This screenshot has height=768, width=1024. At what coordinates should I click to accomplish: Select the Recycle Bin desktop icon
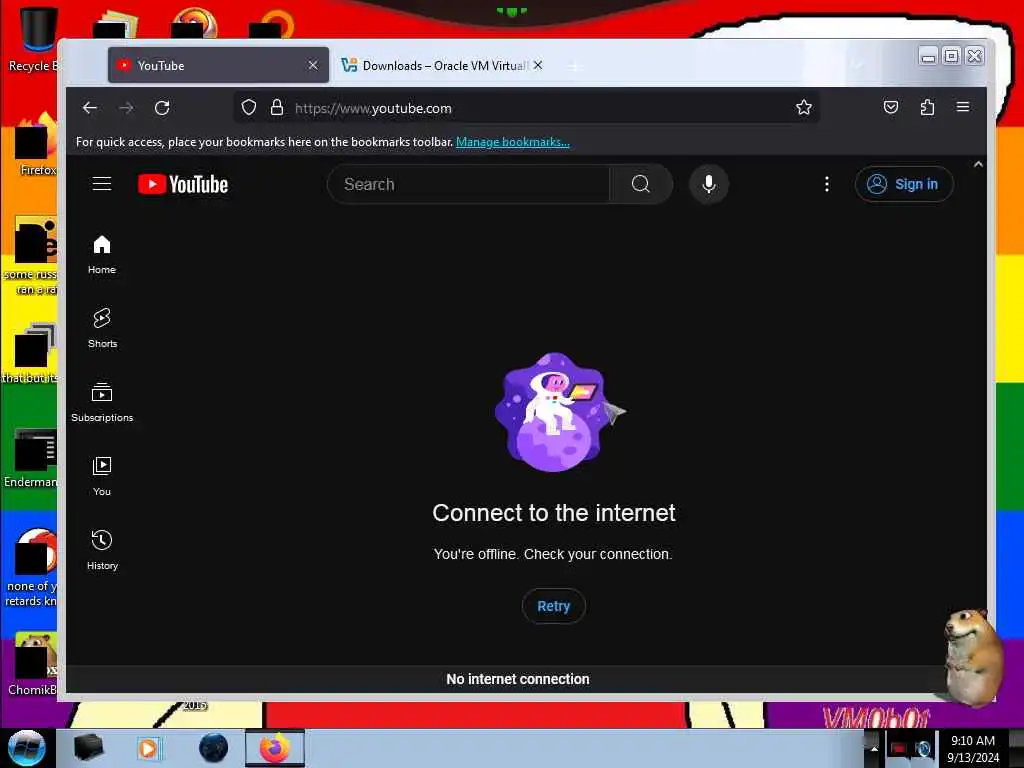pyautogui.click(x=33, y=40)
